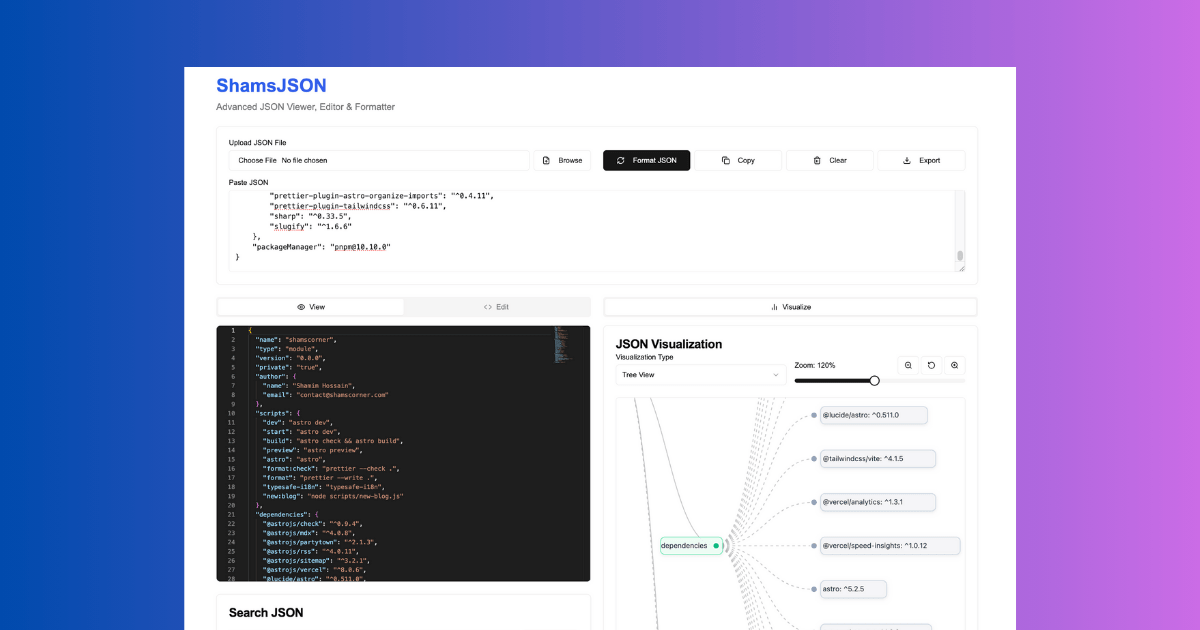Screen dimensions: 1200x630
Task: Click the zoom in magnifier icon
Action: (954, 366)
